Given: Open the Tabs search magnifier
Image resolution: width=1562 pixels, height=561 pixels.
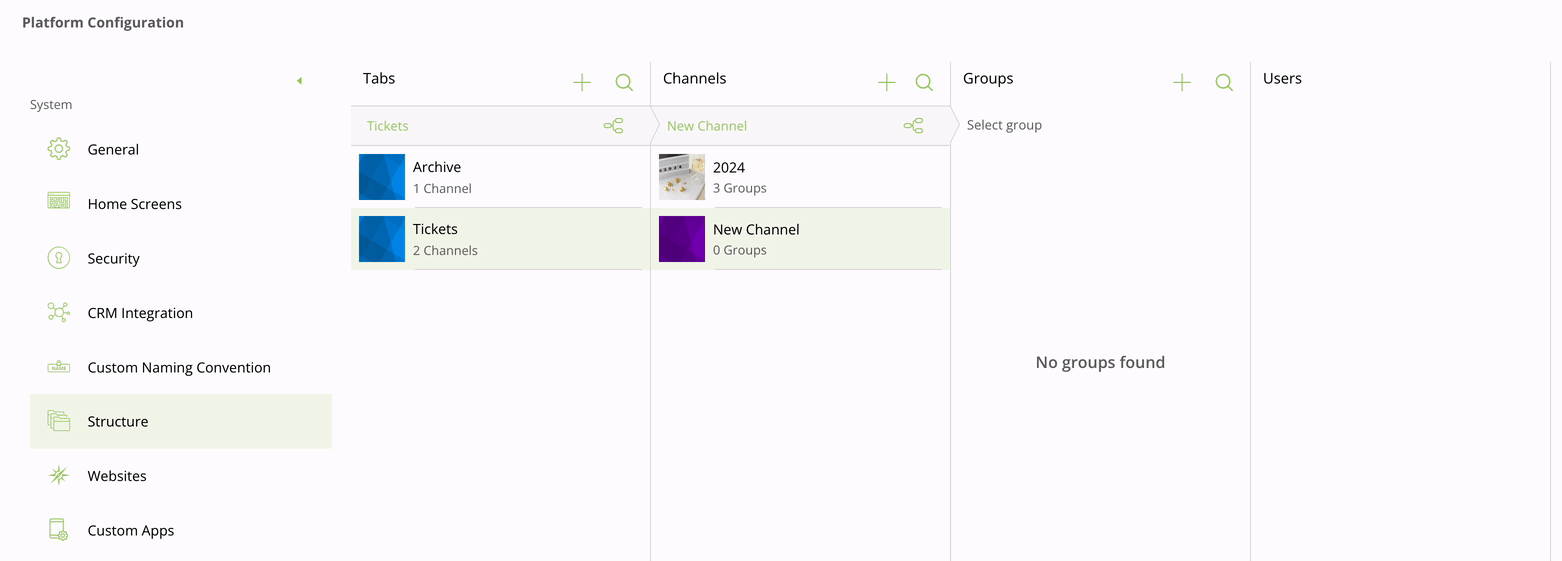Looking at the screenshot, I should pos(624,83).
